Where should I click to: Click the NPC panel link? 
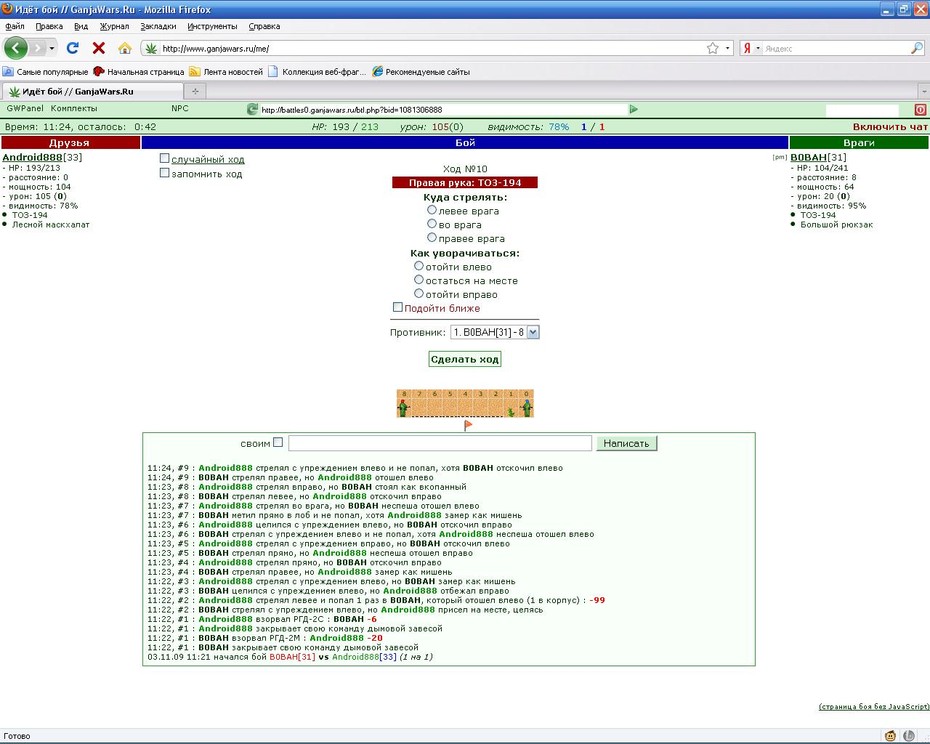180,109
